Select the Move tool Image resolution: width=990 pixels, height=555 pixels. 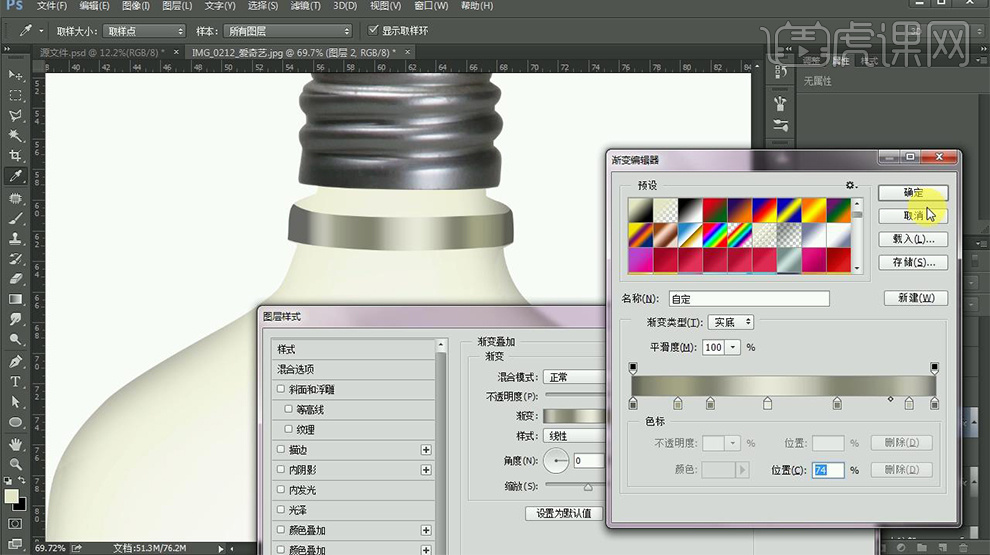point(15,75)
